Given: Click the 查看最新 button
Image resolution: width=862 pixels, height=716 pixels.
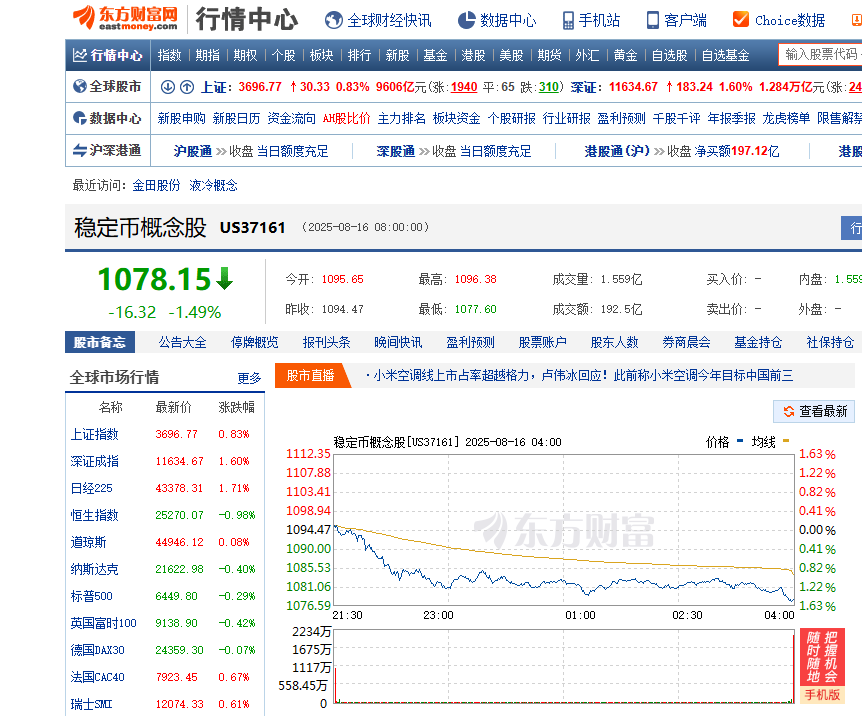Looking at the screenshot, I should point(814,411).
